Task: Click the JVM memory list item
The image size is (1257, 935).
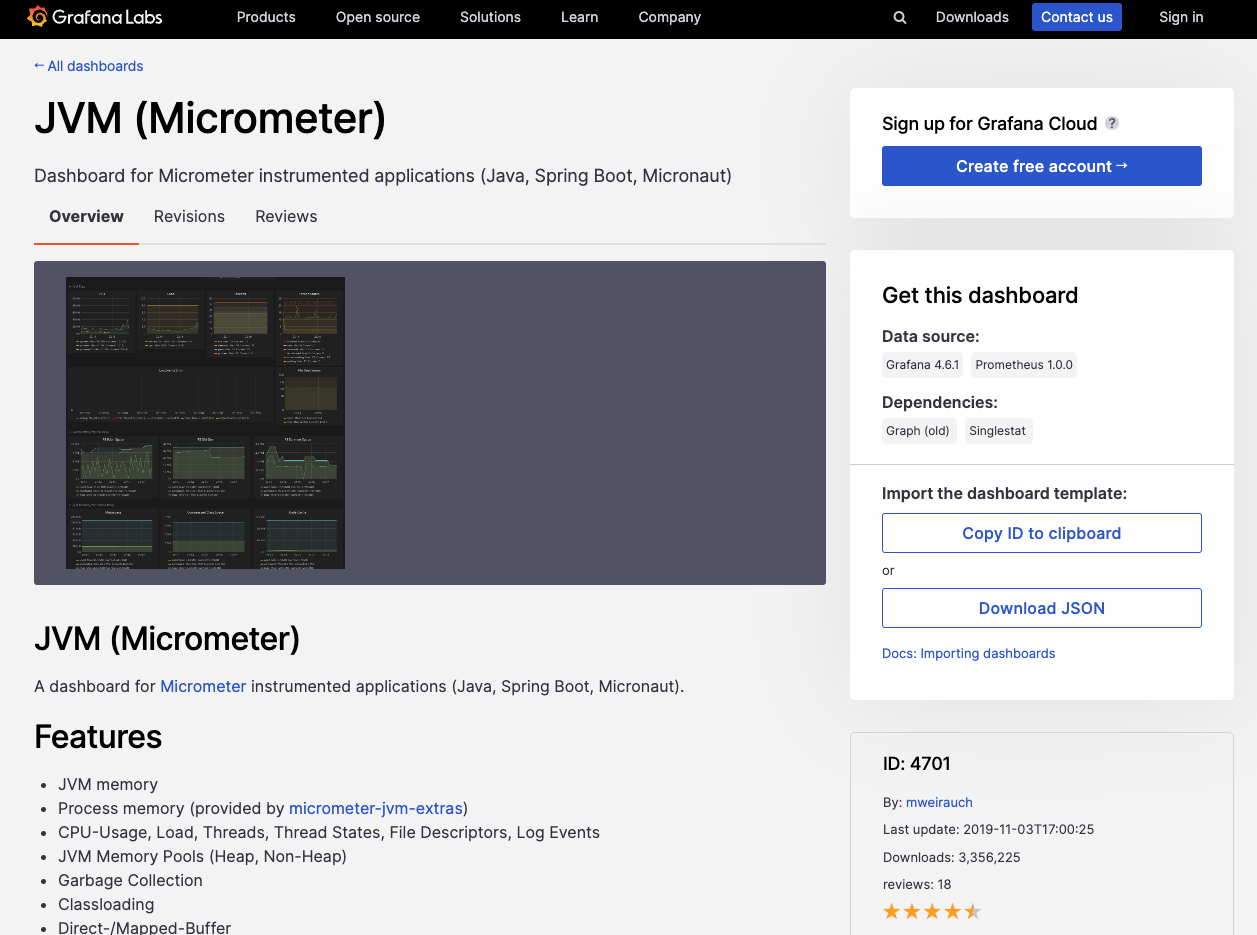Action: click(108, 784)
